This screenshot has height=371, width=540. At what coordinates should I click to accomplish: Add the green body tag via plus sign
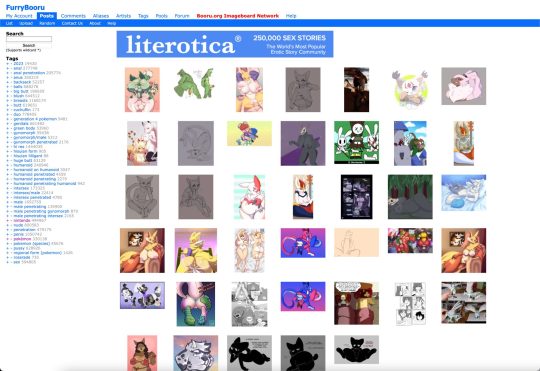[7, 128]
